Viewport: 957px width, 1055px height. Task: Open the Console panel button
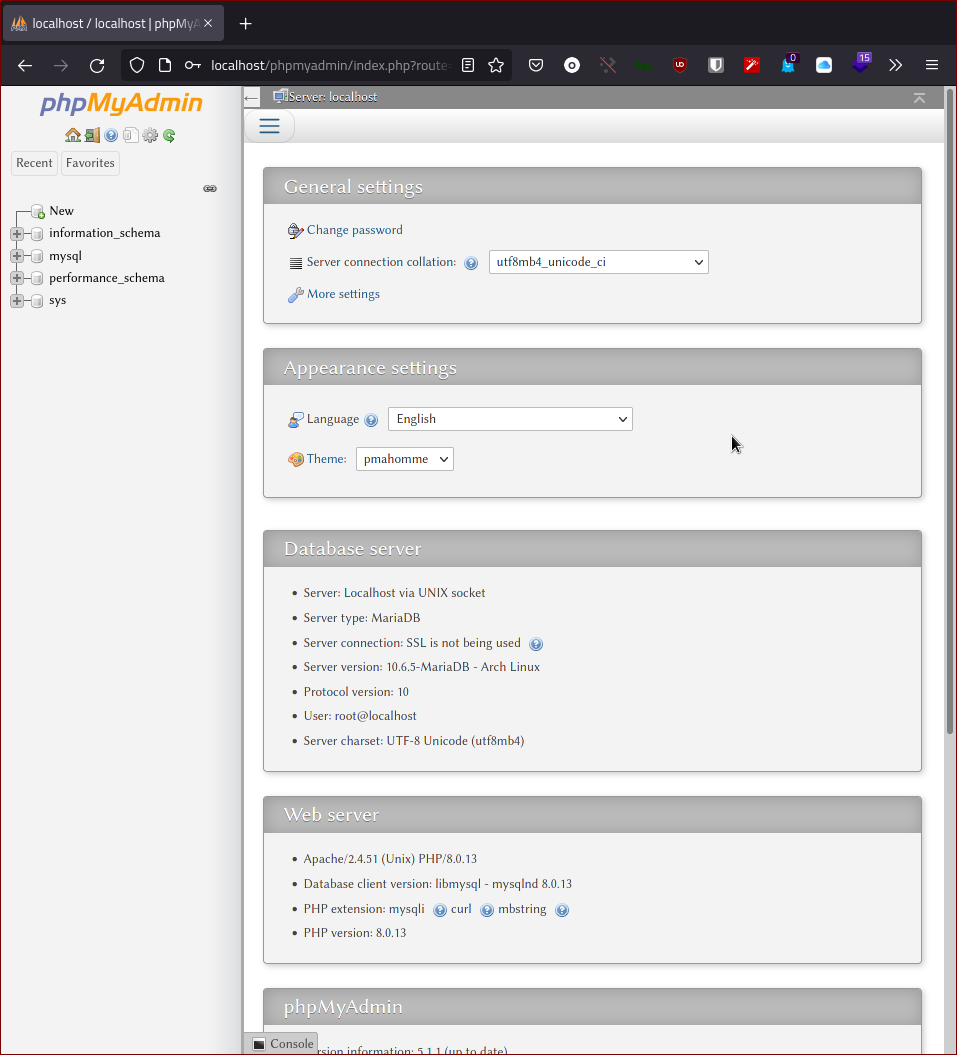[x=283, y=1044]
